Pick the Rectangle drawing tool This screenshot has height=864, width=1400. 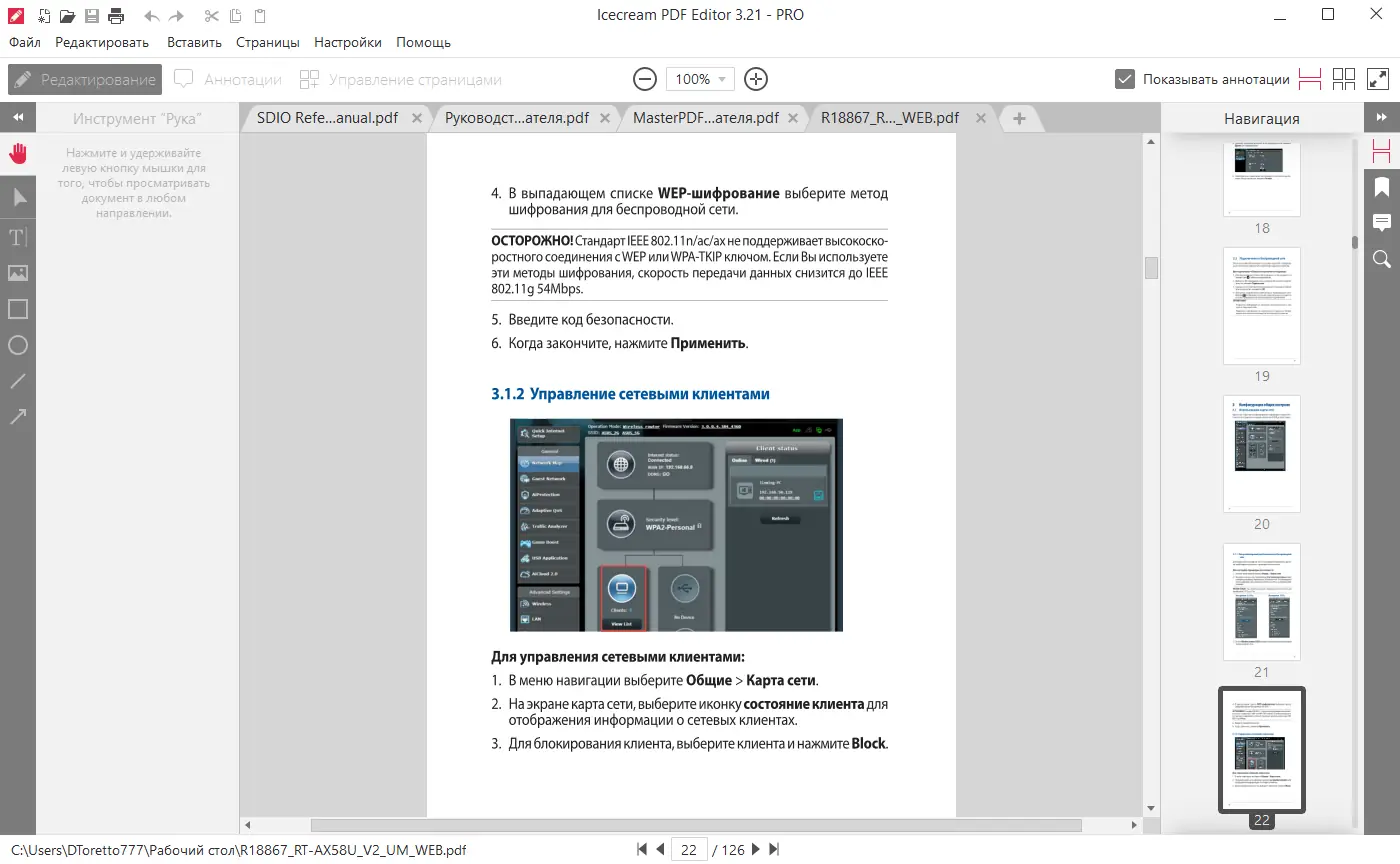pyautogui.click(x=17, y=309)
